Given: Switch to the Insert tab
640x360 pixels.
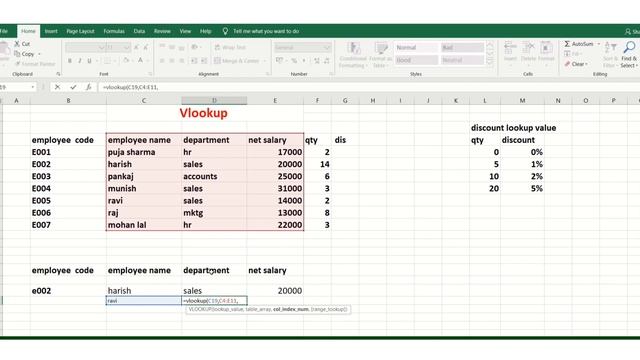Looking at the screenshot, I should 51,31.
